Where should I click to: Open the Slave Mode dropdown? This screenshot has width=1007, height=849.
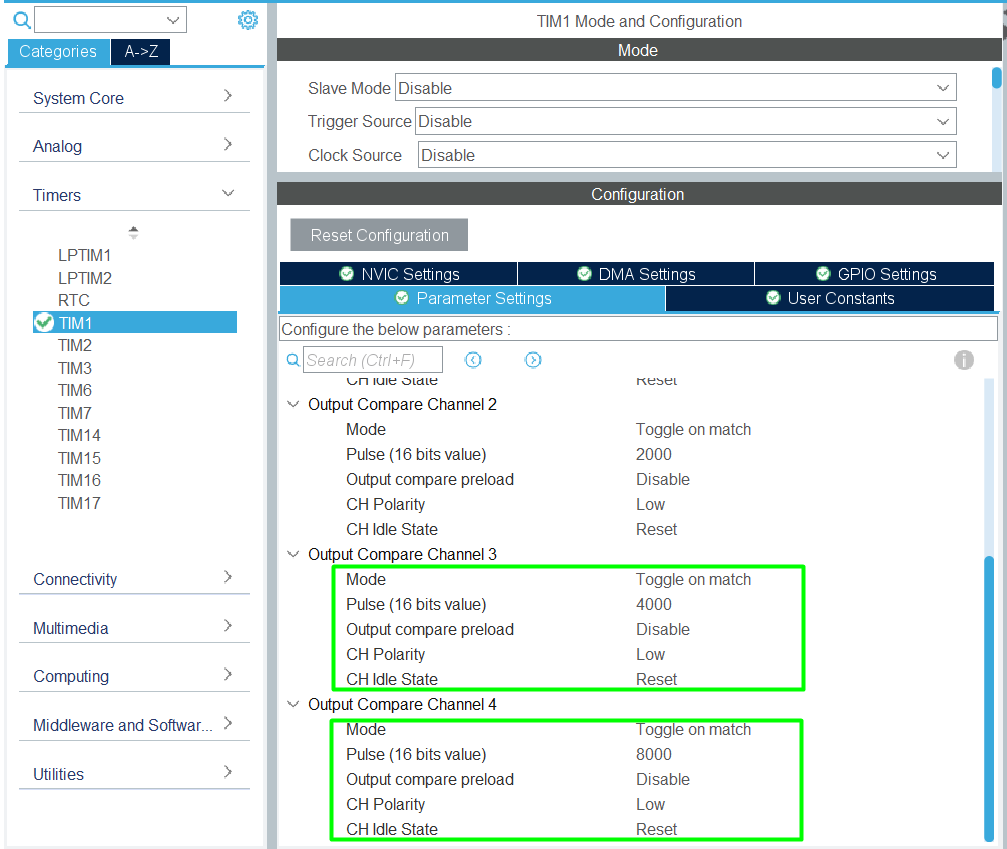pos(675,88)
